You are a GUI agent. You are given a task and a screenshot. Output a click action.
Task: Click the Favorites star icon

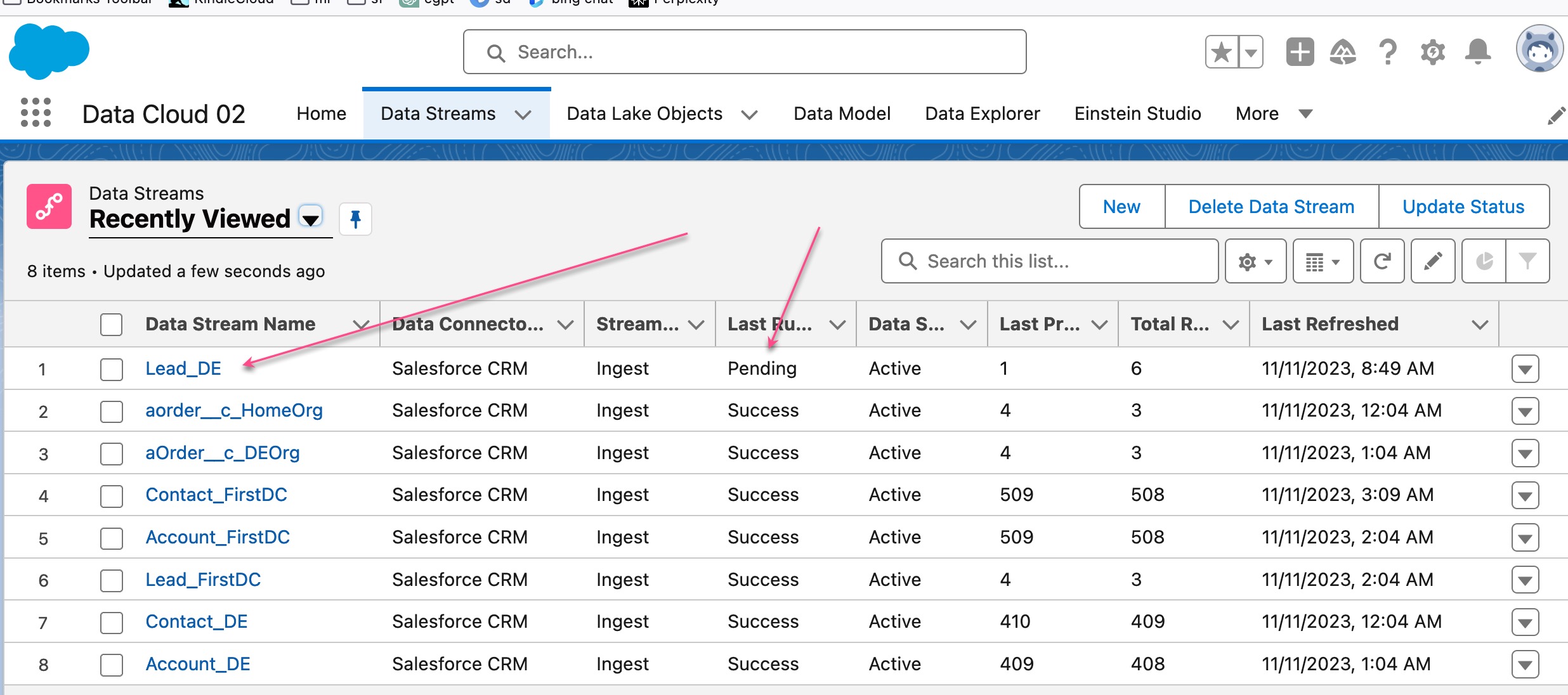click(1221, 52)
